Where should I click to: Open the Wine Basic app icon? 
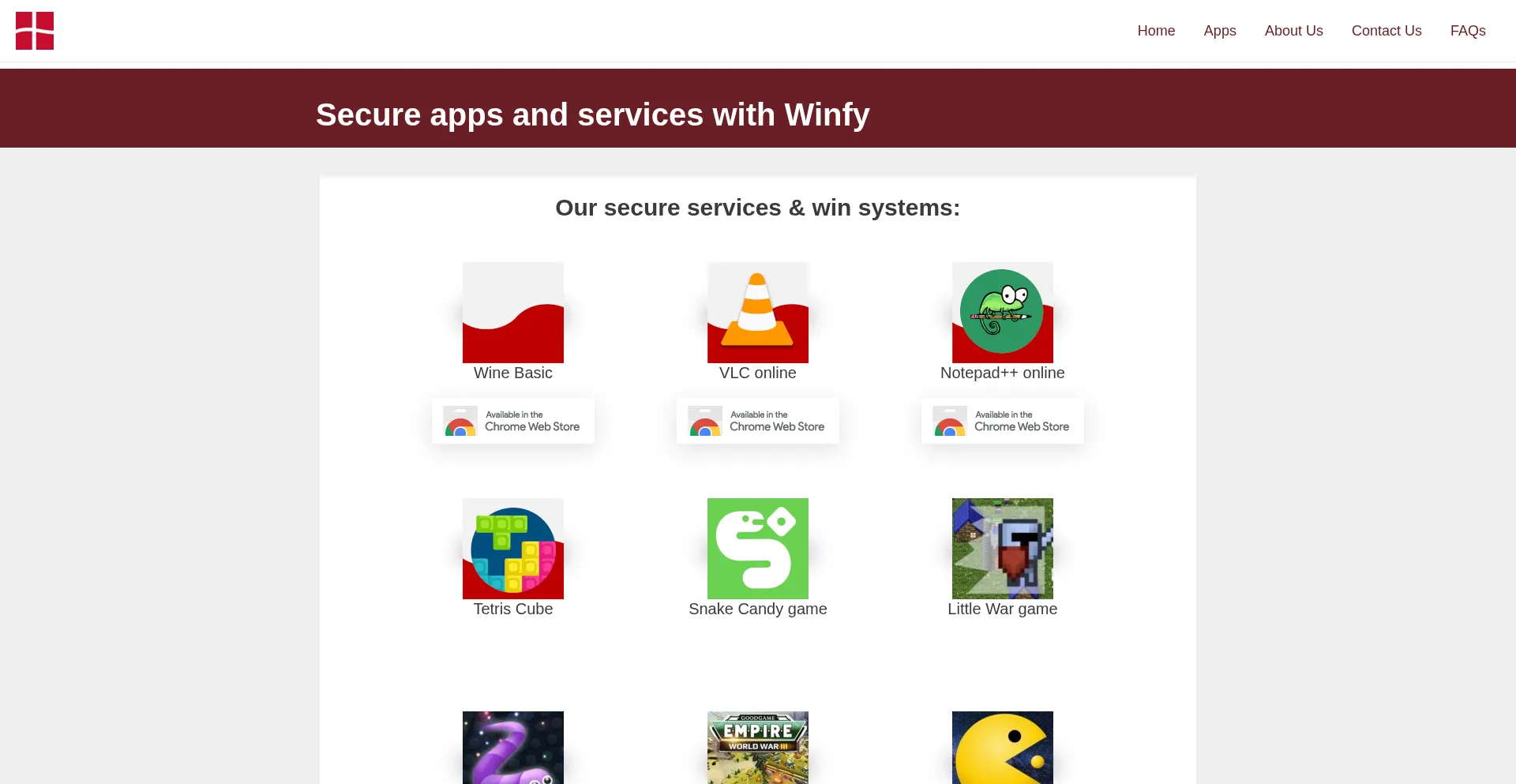[513, 313]
